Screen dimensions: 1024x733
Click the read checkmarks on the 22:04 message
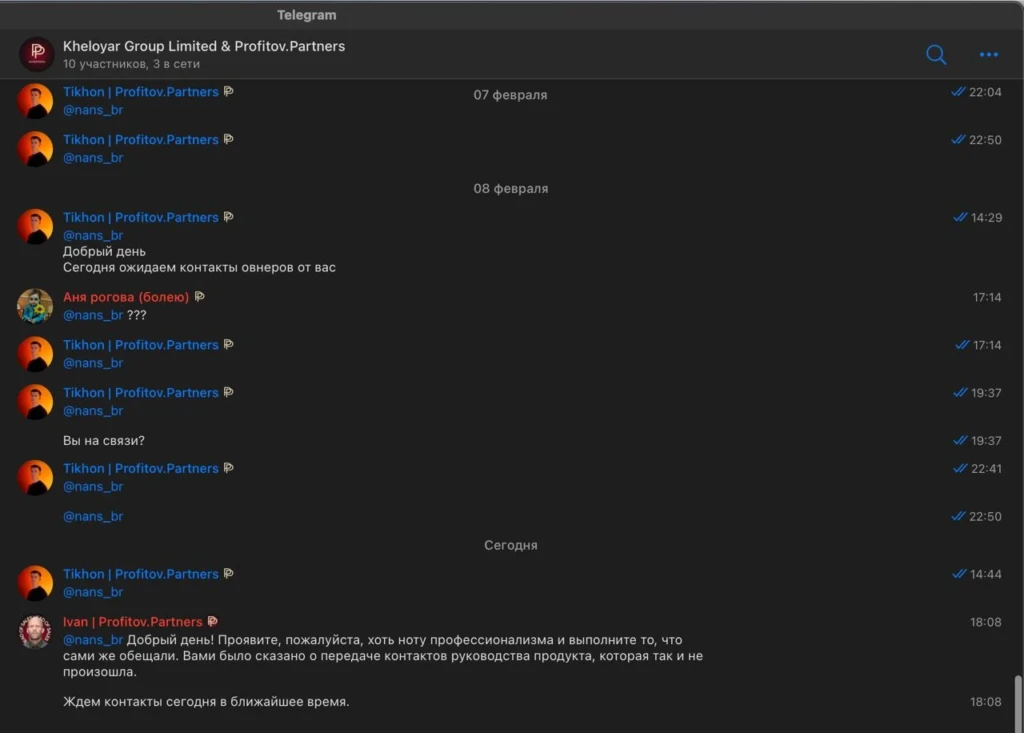click(958, 92)
